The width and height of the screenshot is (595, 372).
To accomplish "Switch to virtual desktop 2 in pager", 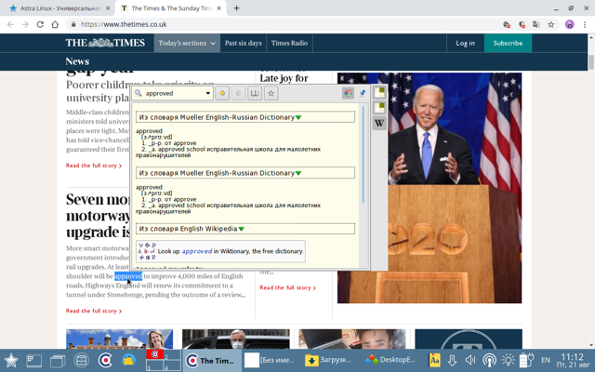I will (171, 356).
